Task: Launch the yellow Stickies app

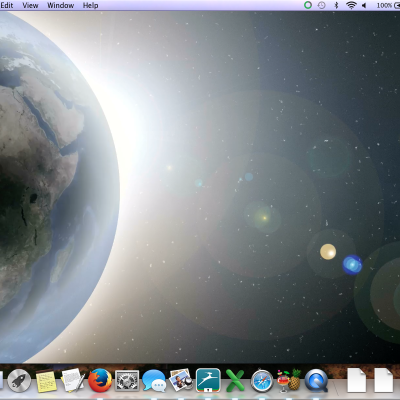Action: 46,381
